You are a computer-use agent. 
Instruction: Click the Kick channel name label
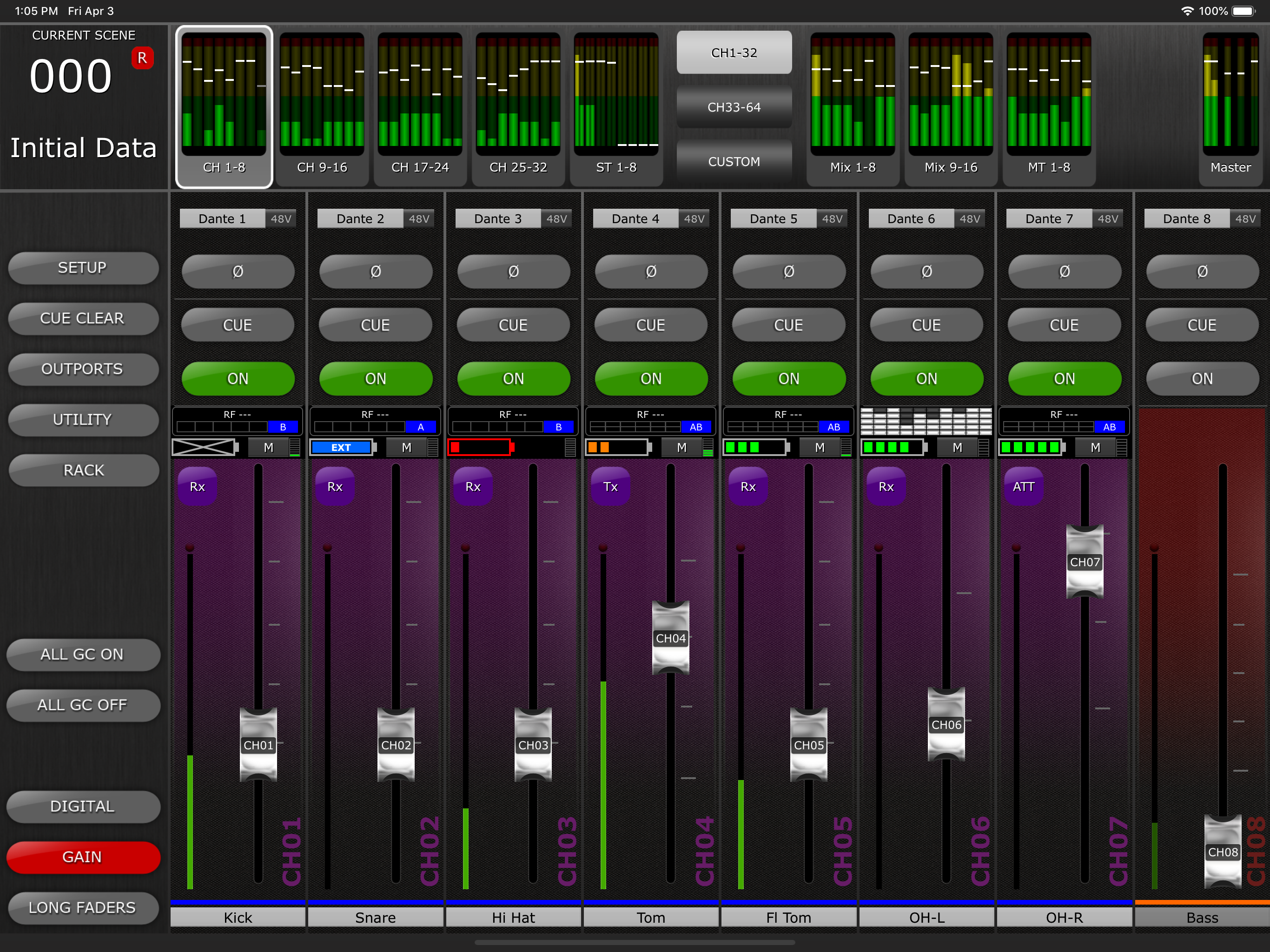pos(238,918)
